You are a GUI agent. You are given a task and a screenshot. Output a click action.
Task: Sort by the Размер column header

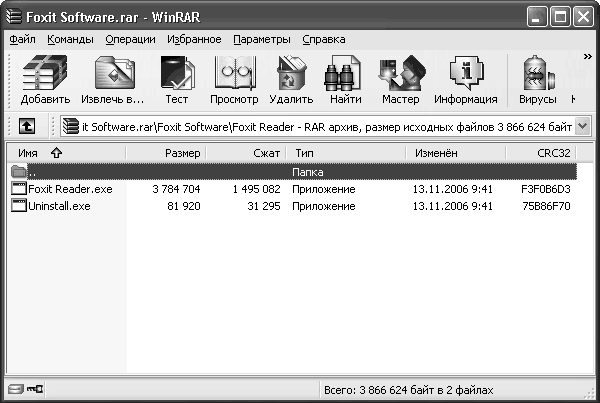[166, 153]
